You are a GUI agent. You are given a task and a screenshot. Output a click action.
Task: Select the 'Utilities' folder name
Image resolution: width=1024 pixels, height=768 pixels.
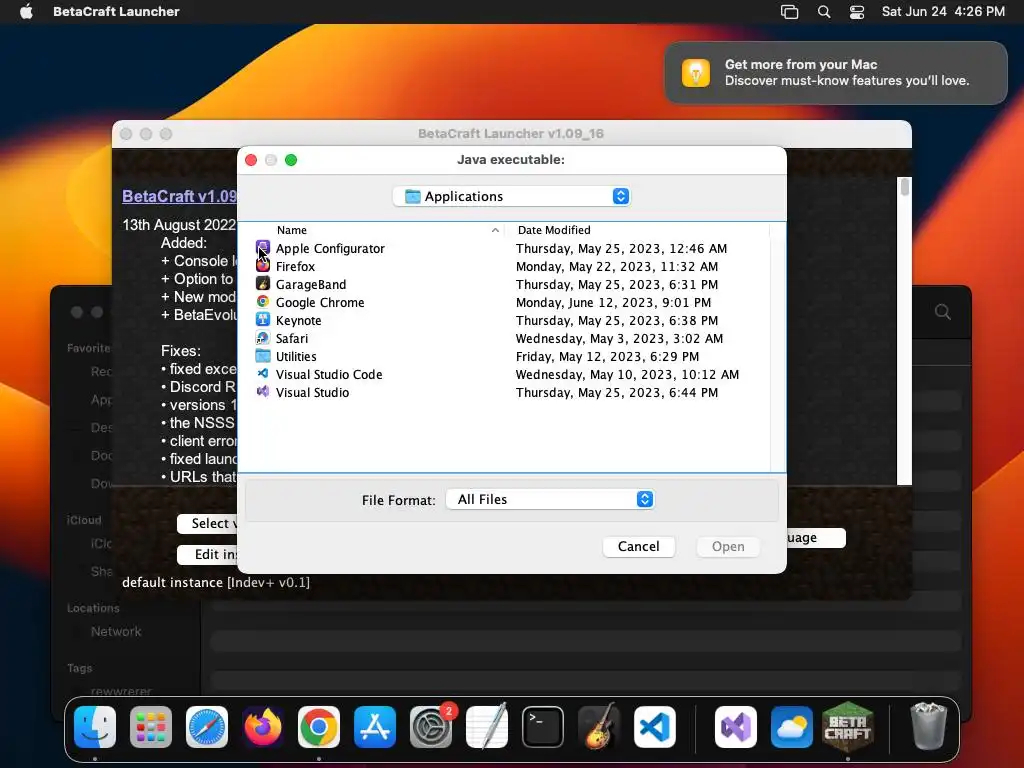296,357
